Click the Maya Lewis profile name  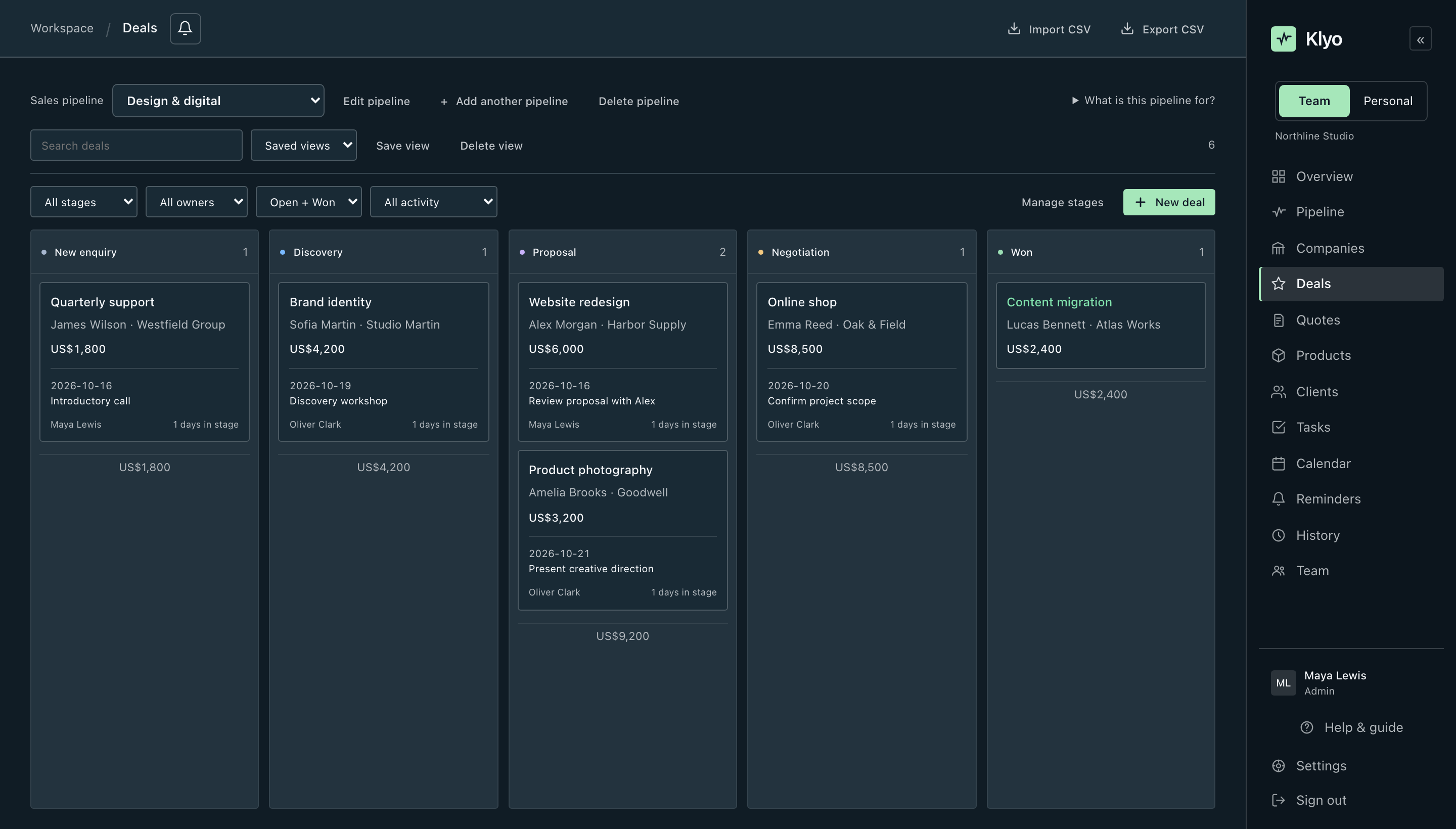[1335, 675]
